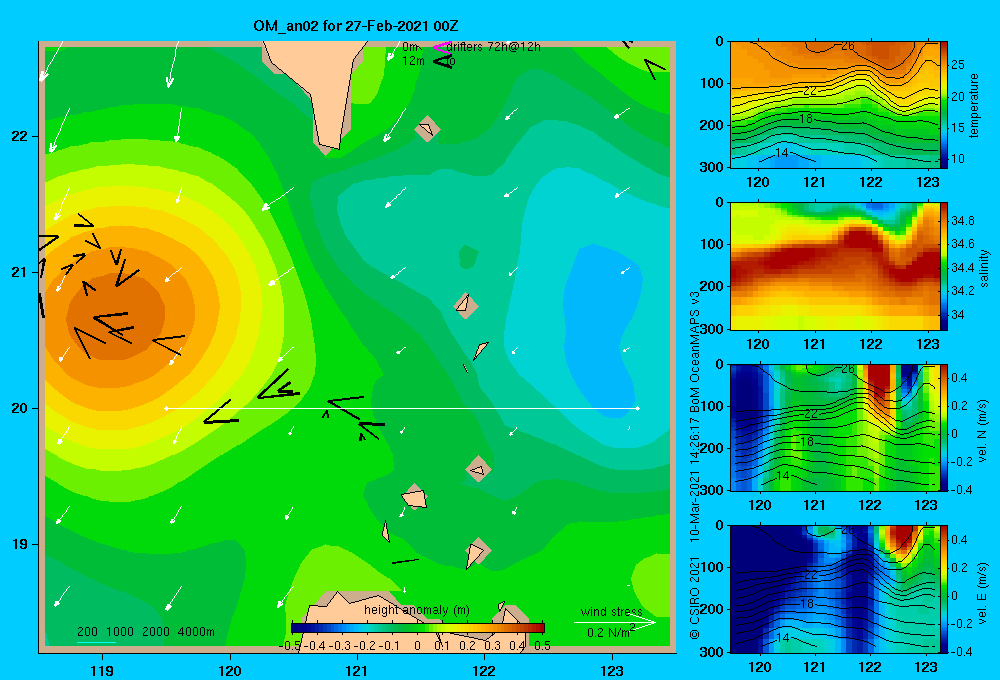Click the 'vel. E (m/s)' label

pos(983,592)
